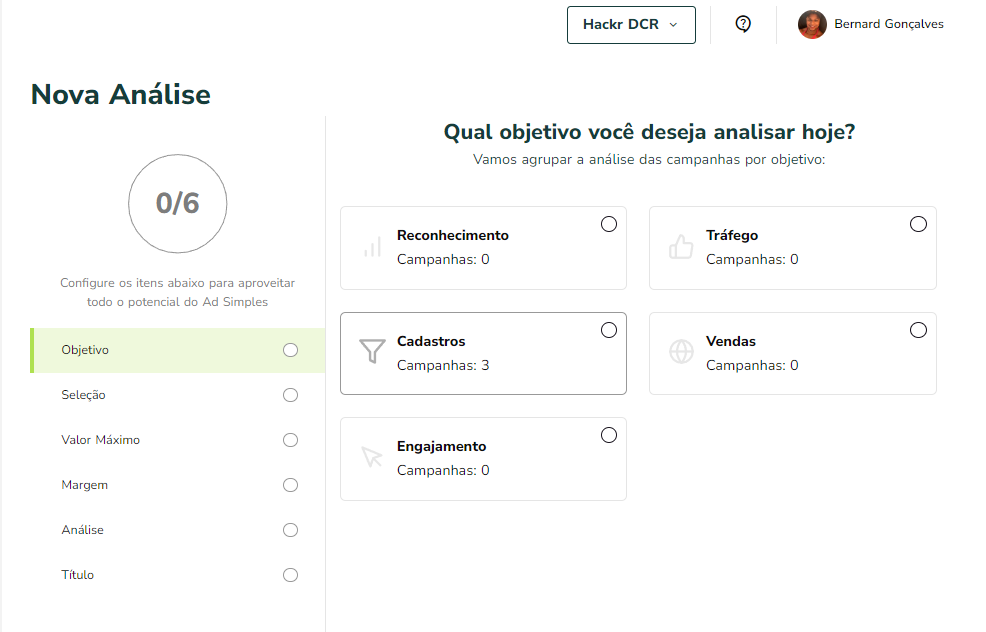Go to the Seleção step
This screenshot has width=986, height=632.
click(178, 395)
